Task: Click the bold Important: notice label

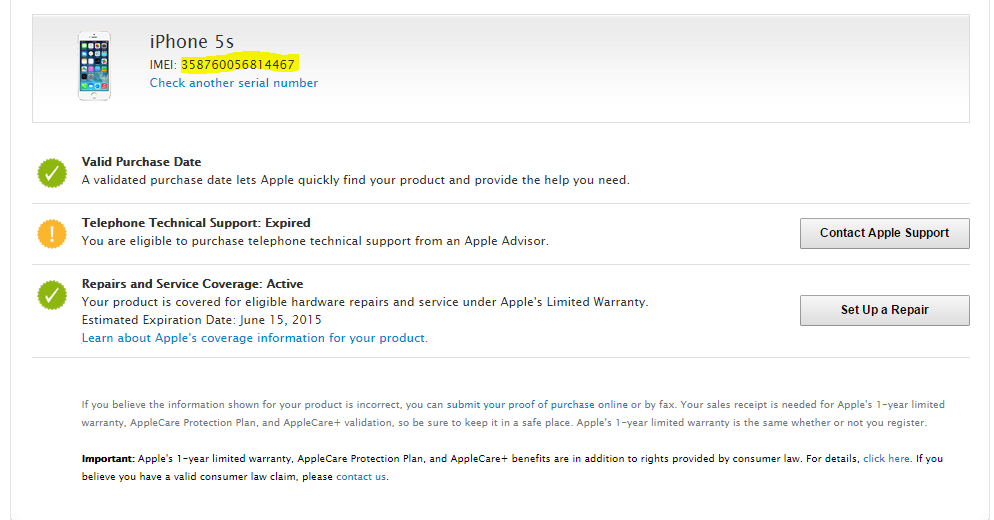Action: coord(108,458)
